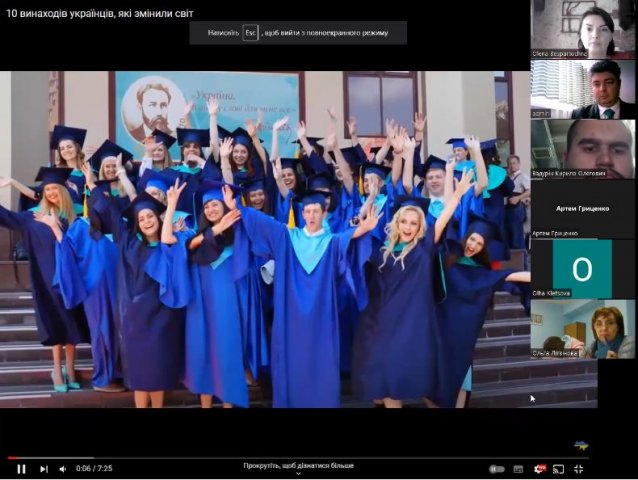This screenshot has height=480, width=638.
Task: Select the Артем Гриценко participant tile
Action: (x=583, y=208)
